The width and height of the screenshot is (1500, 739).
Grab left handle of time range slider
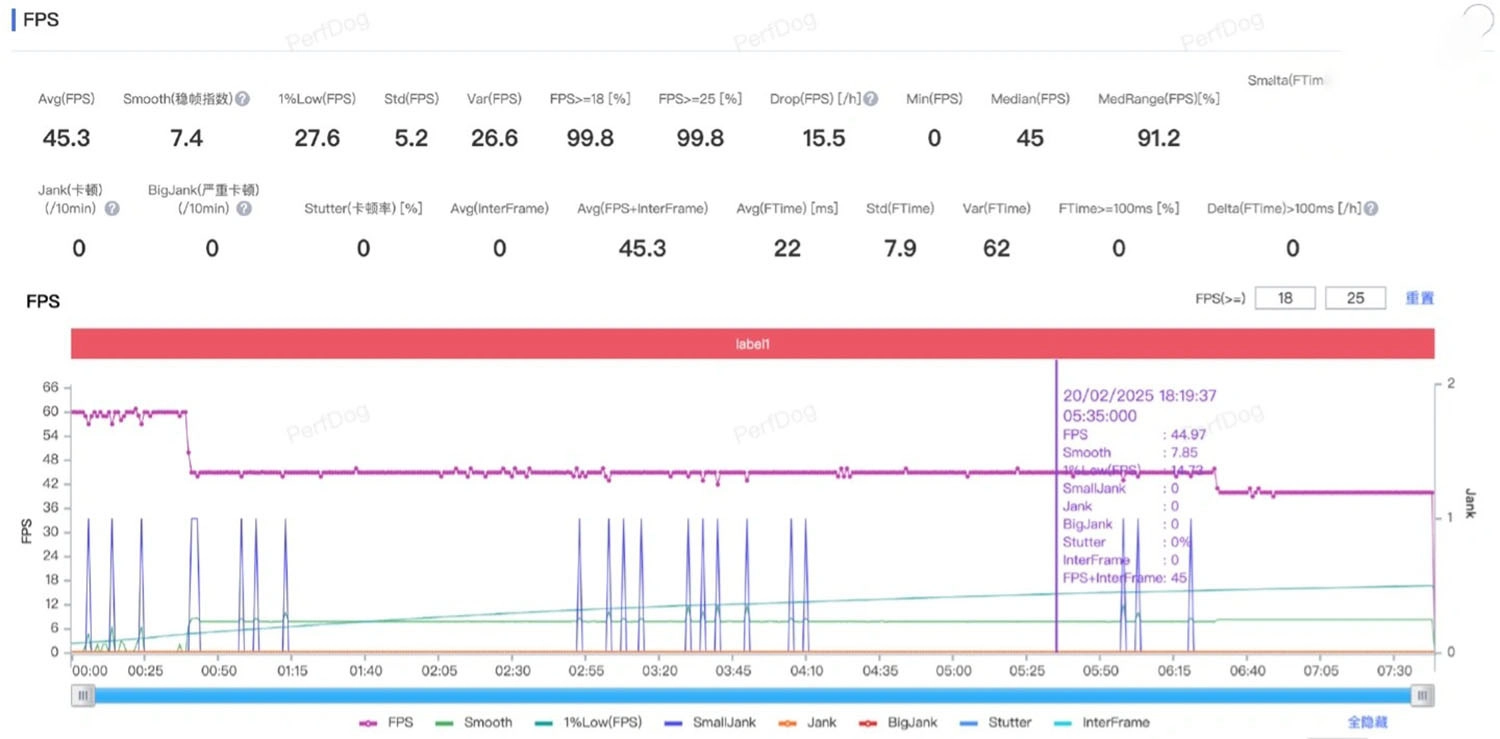(x=83, y=695)
